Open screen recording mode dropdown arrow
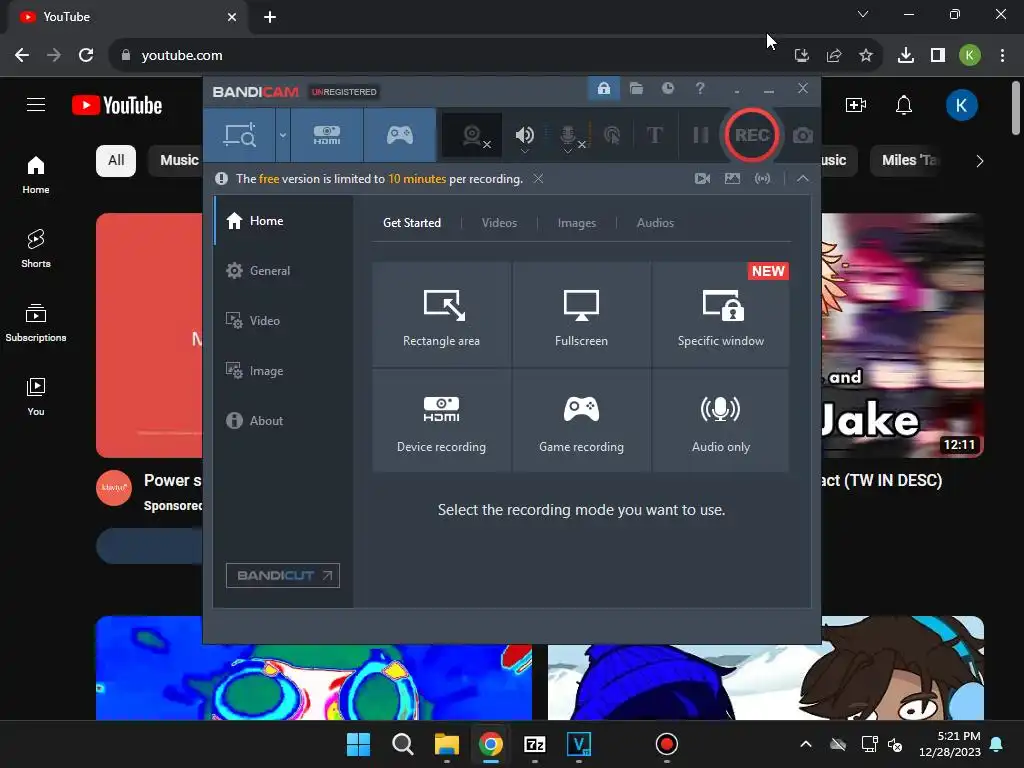The height and width of the screenshot is (768, 1024). [x=283, y=135]
